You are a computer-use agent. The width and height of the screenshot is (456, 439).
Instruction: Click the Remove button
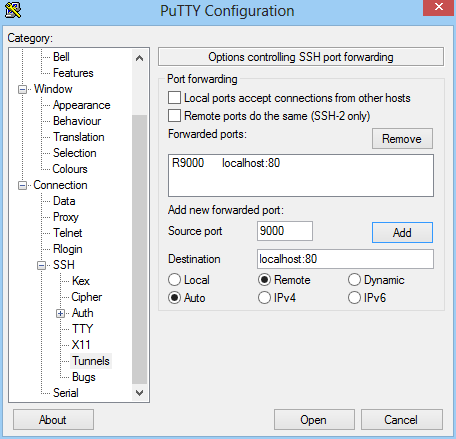tap(402, 139)
